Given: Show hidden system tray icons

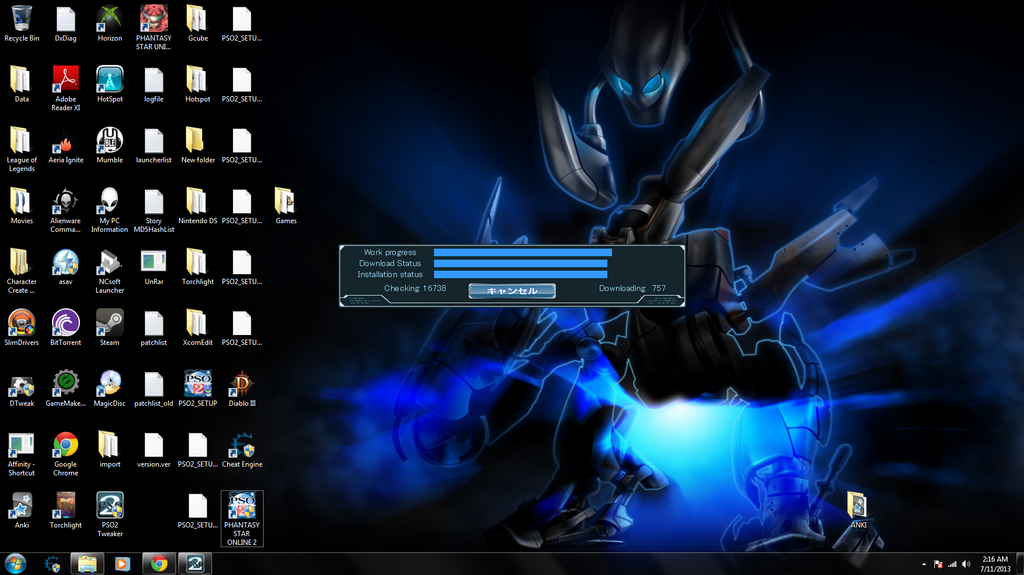Looking at the screenshot, I should pos(923,564).
